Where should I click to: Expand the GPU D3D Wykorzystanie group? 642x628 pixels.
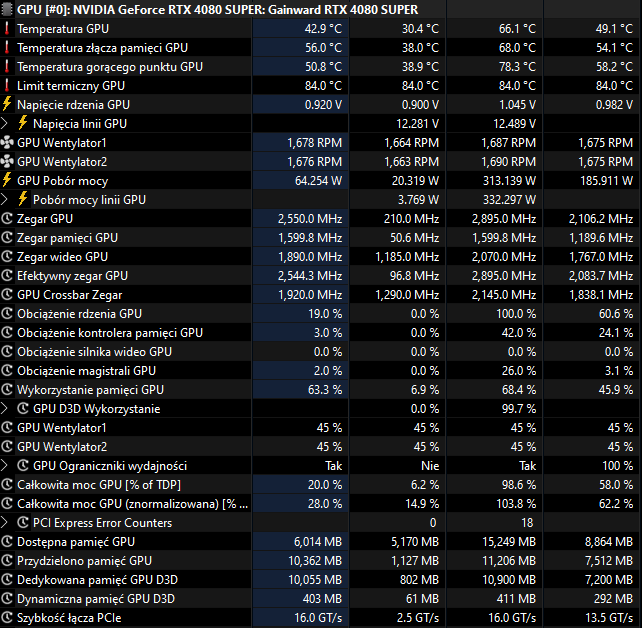pyautogui.click(x=5, y=409)
